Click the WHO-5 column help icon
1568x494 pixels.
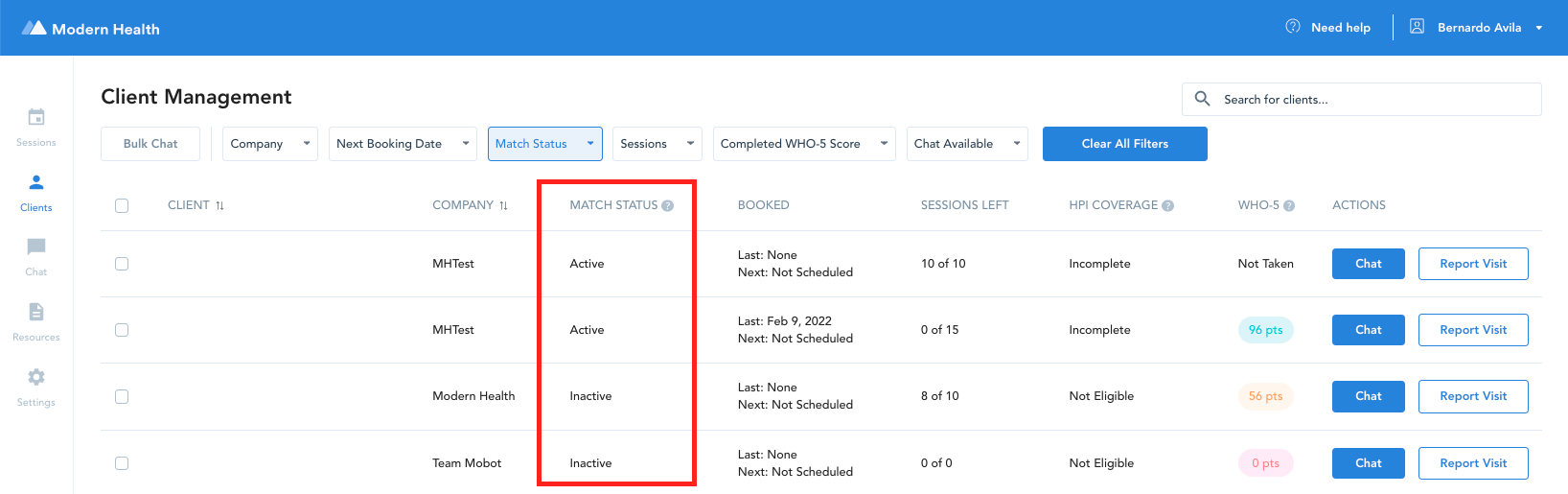pyautogui.click(x=1289, y=205)
